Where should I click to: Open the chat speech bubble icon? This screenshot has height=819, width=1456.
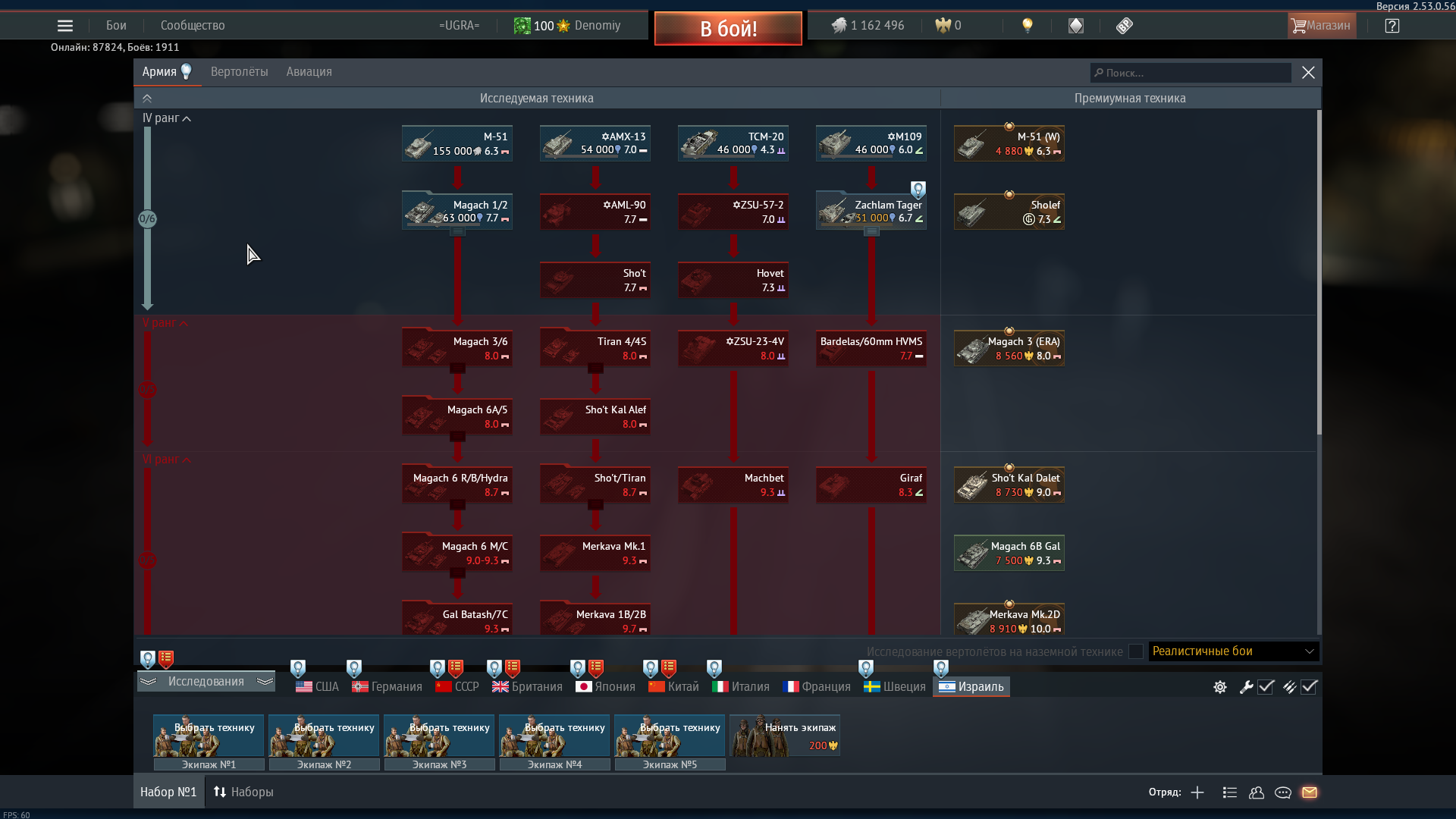[x=1283, y=792]
